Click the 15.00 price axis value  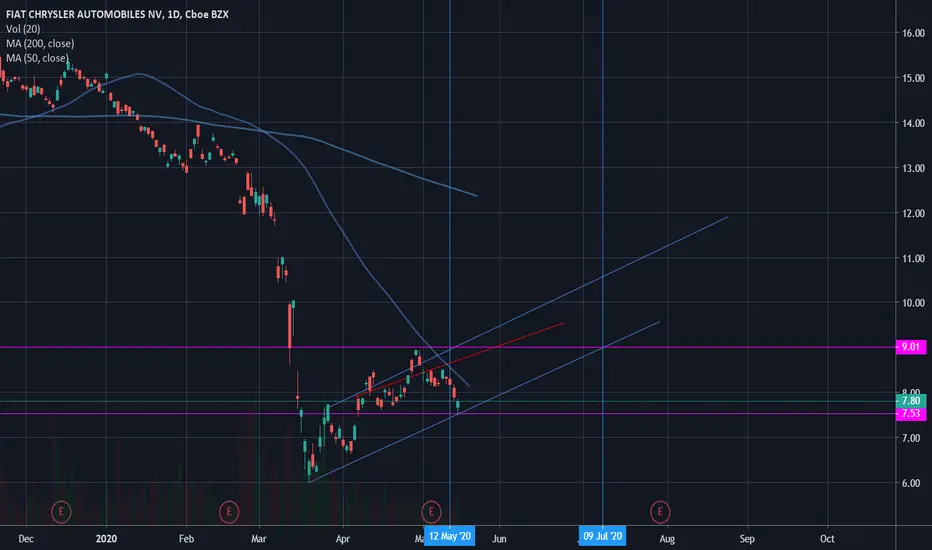click(x=913, y=78)
